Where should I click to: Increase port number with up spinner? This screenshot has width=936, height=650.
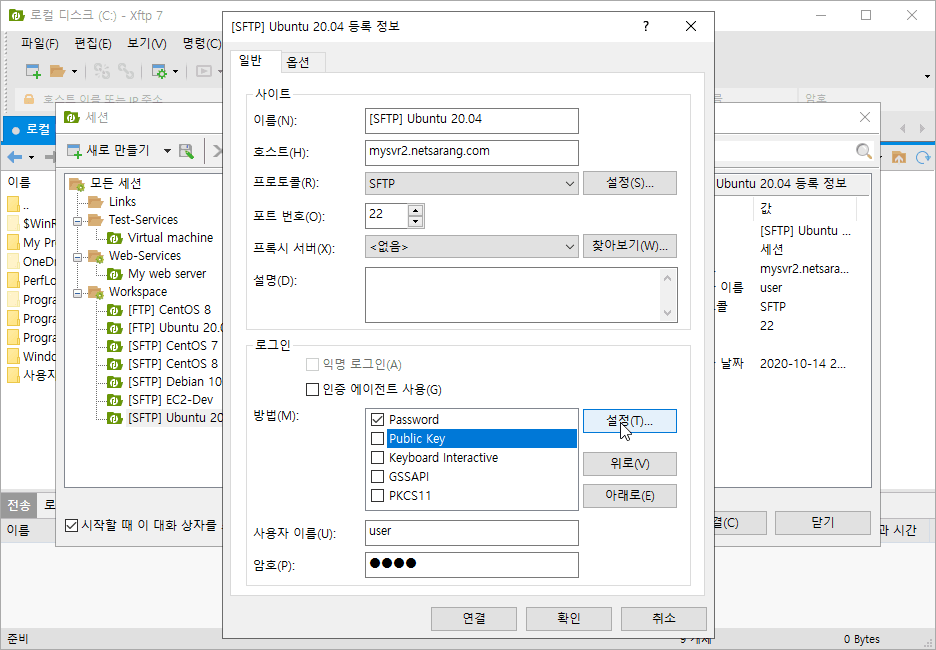[x=416, y=210]
